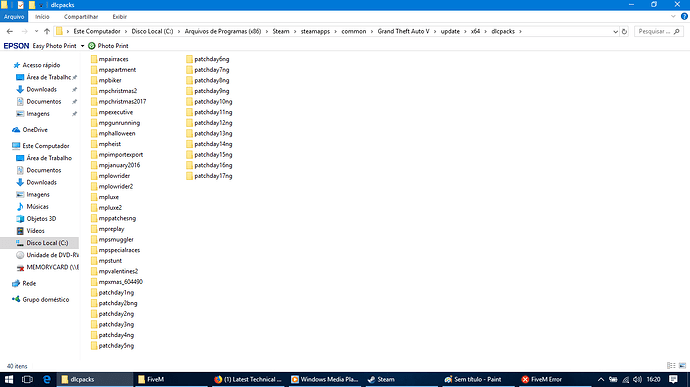
Task: Open Task View on the taskbar
Action: pyautogui.click(x=27, y=380)
